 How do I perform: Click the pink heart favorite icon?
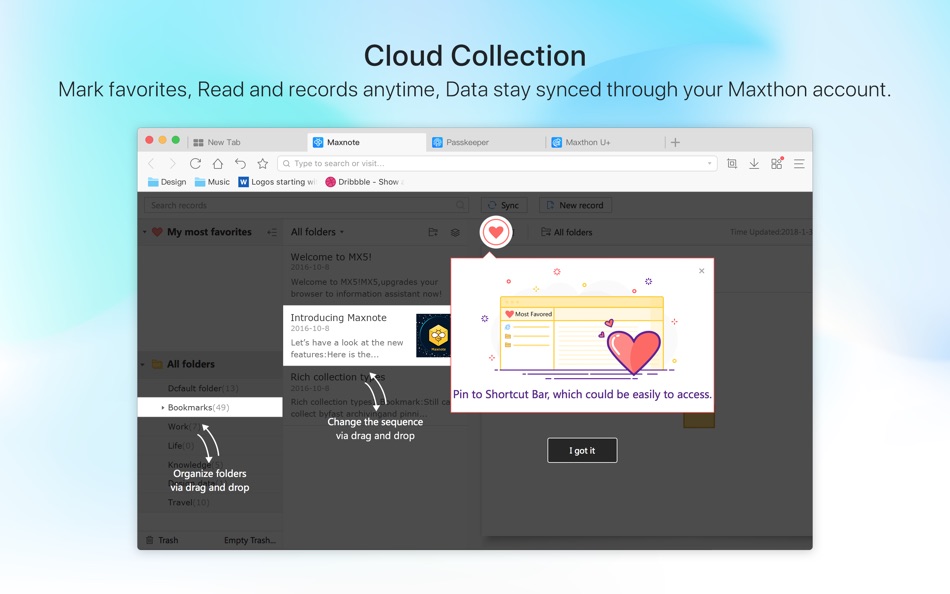tap(496, 232)
